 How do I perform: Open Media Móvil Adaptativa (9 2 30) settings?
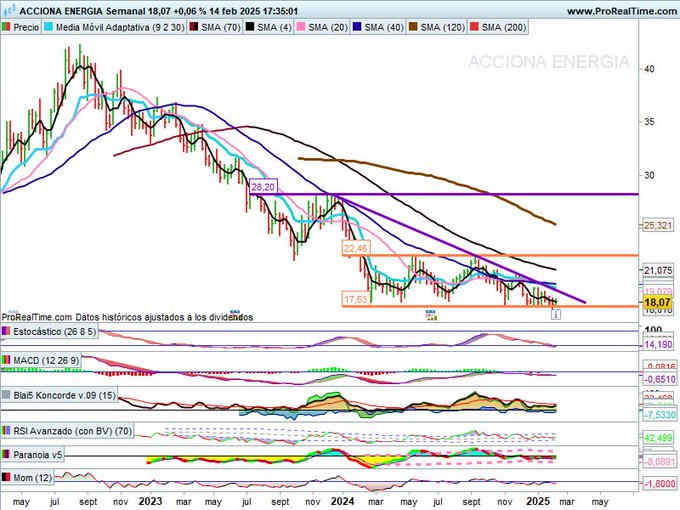(120, 27)
